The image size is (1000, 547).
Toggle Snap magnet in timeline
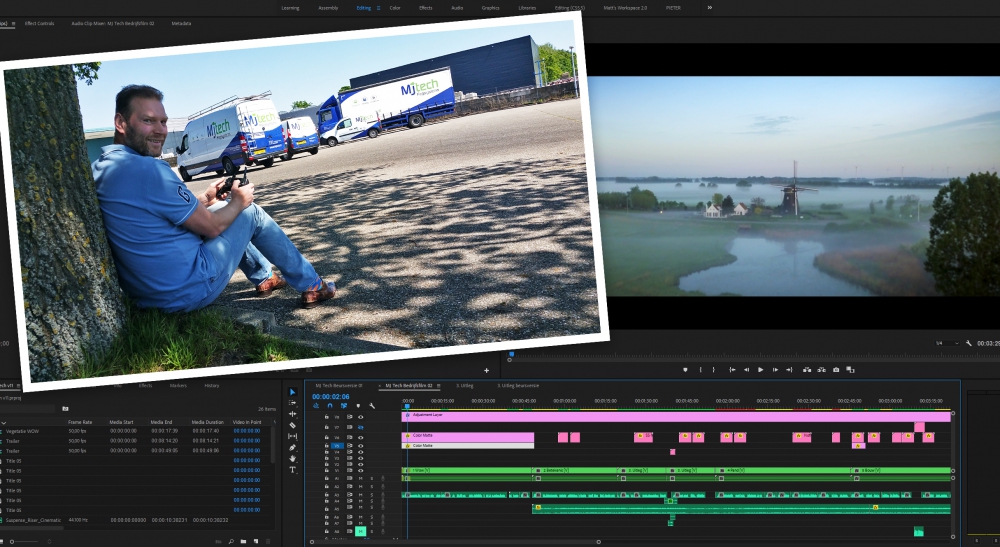pos(330,406)
